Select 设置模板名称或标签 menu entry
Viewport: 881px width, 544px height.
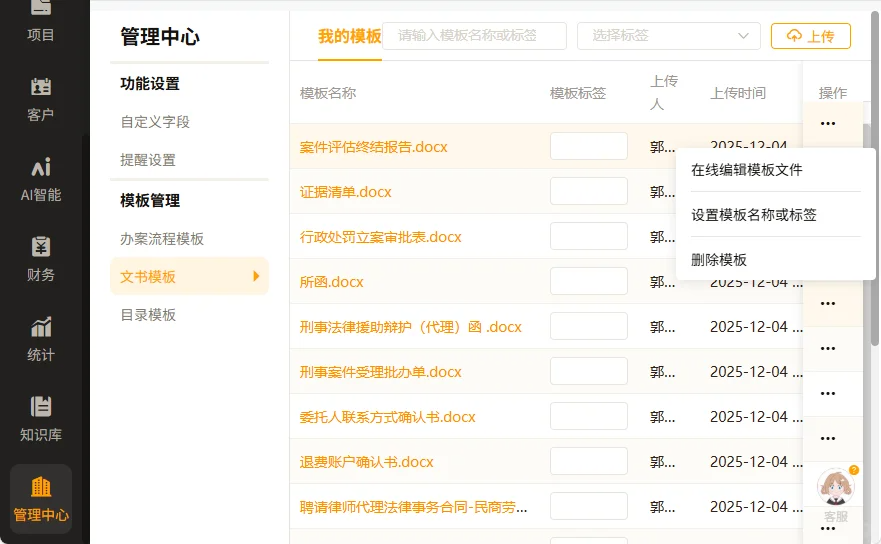(x=753, y=215)
